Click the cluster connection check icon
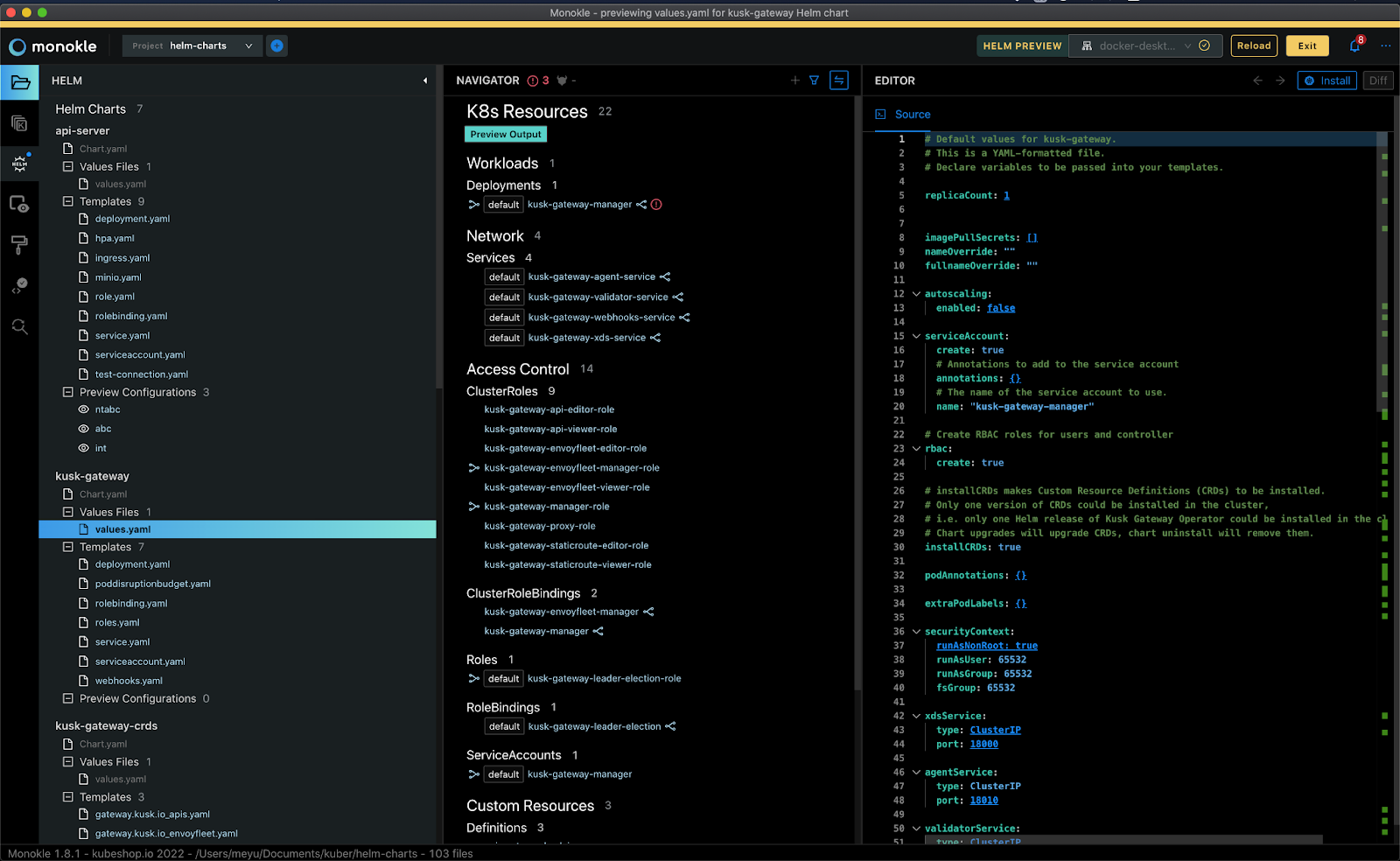The width and height of the screenshot is (1400, 861). tap(1204, 45)
